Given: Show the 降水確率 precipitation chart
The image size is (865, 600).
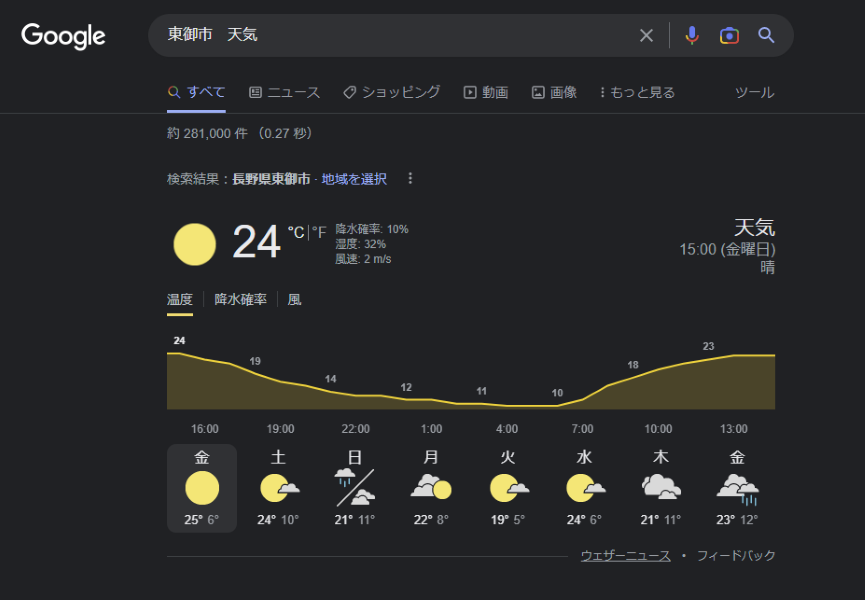Looking at the screenshot, I should [x=240, y=299].
